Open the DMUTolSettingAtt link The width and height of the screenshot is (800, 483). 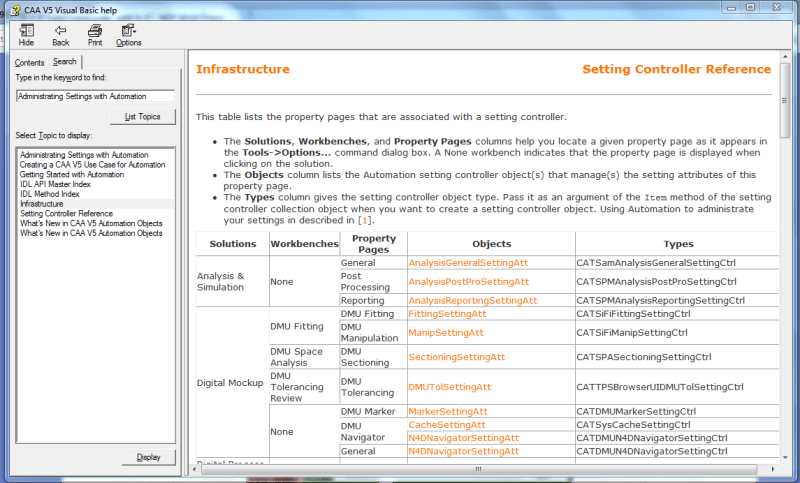449,387
